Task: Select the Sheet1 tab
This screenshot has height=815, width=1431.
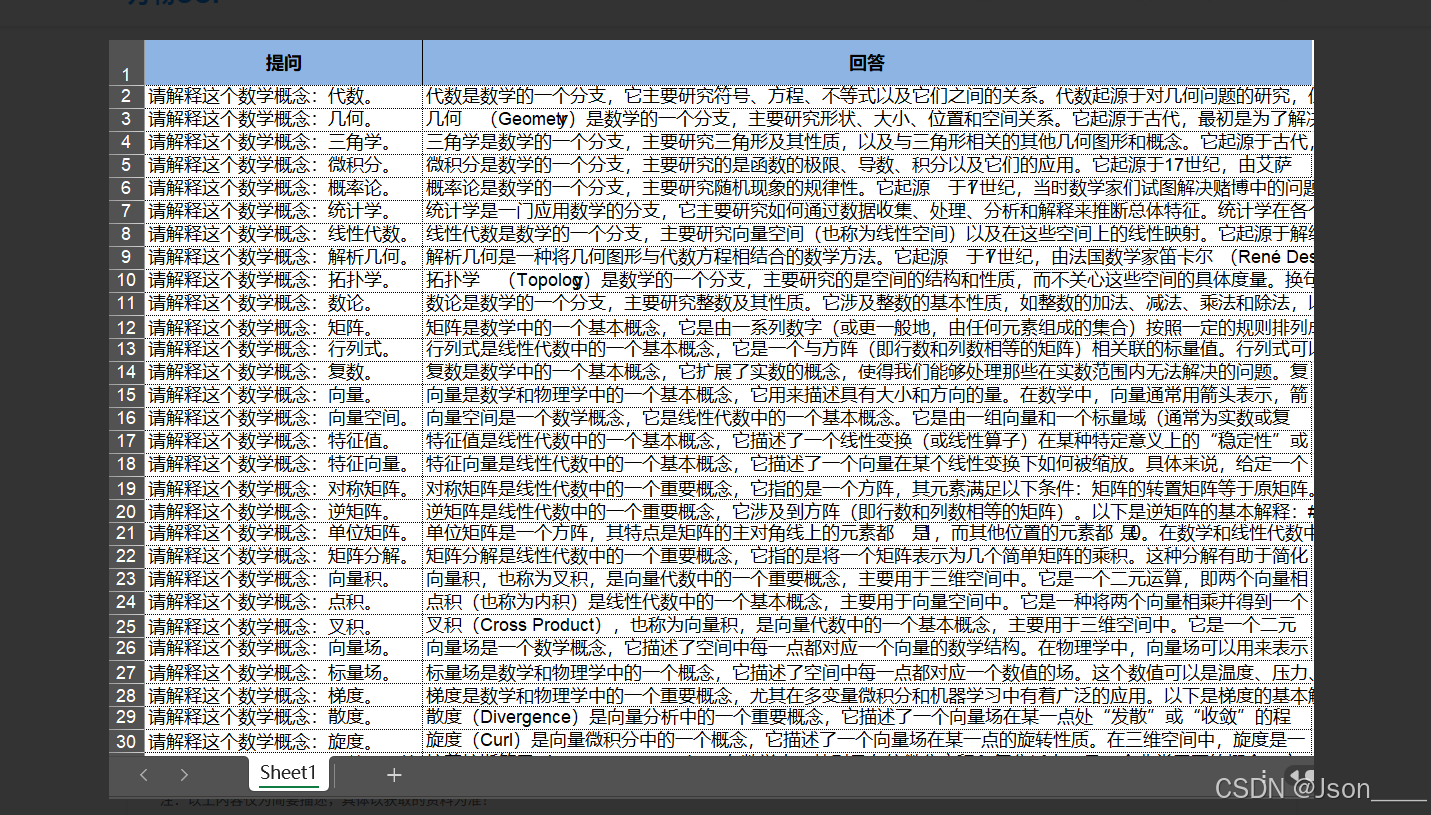Action: pyautogui.click(x=288, y=773)
